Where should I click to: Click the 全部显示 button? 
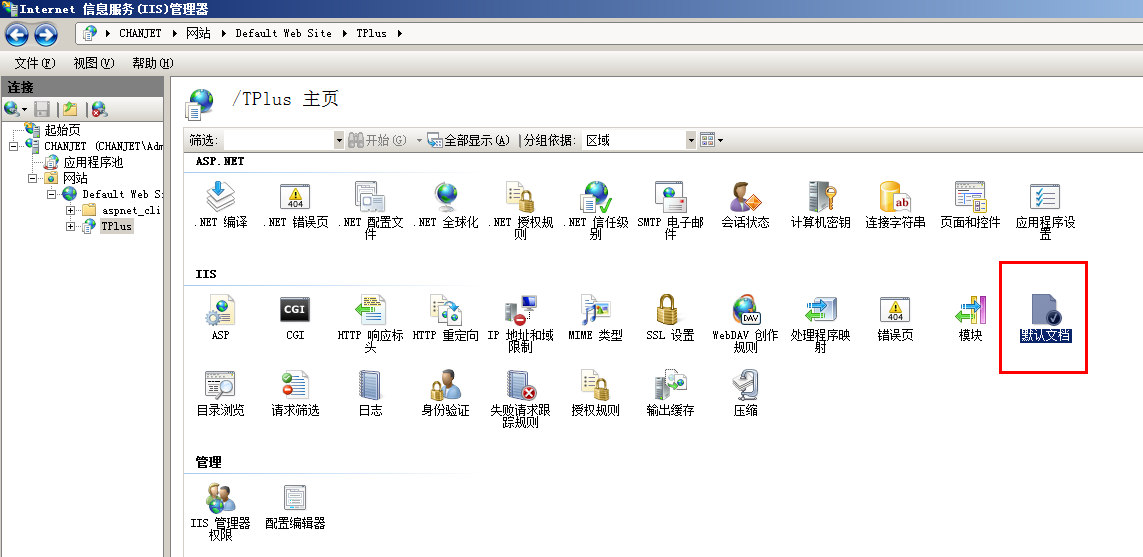(468, 140)
